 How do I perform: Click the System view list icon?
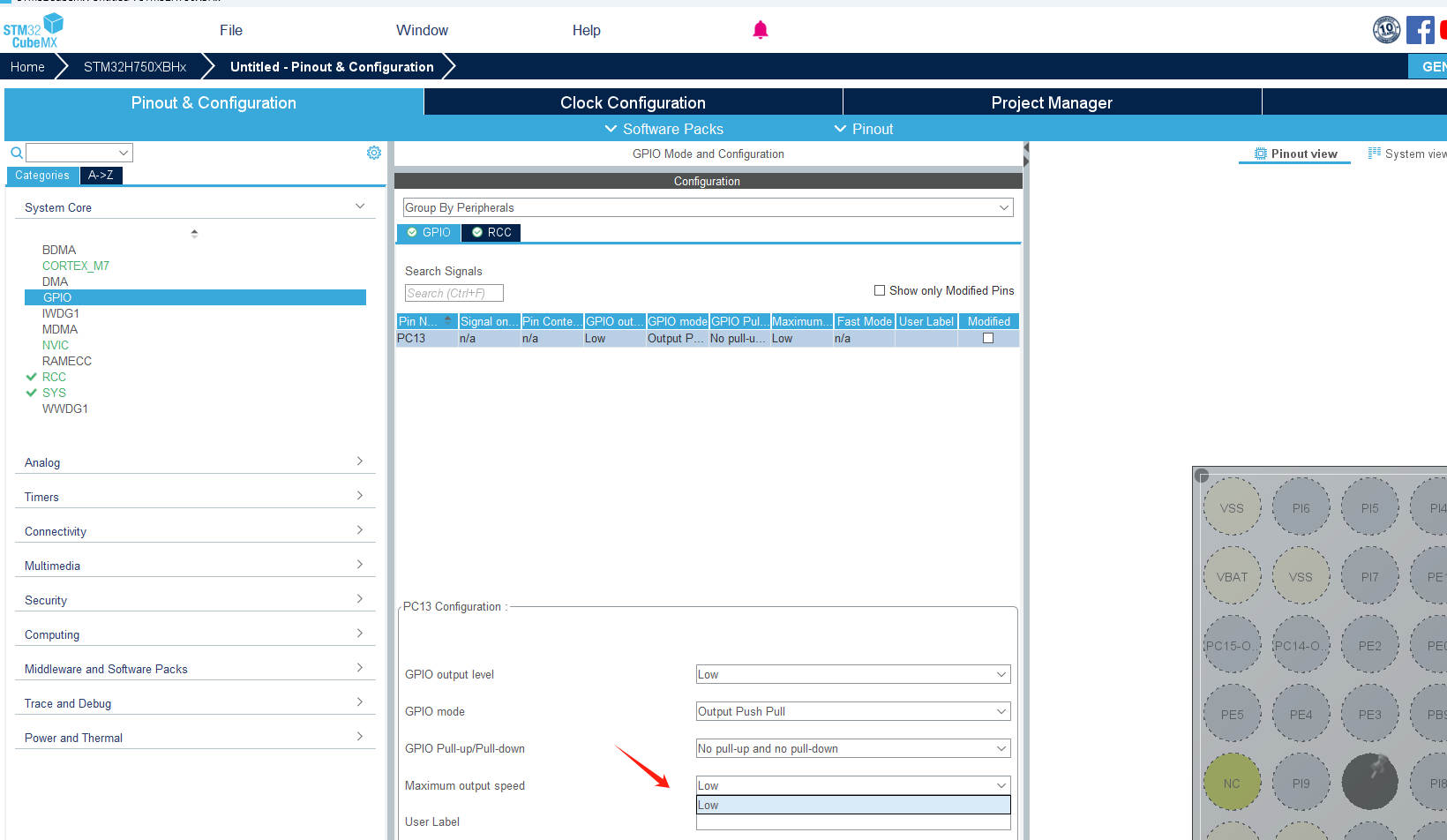(1375, 153)
